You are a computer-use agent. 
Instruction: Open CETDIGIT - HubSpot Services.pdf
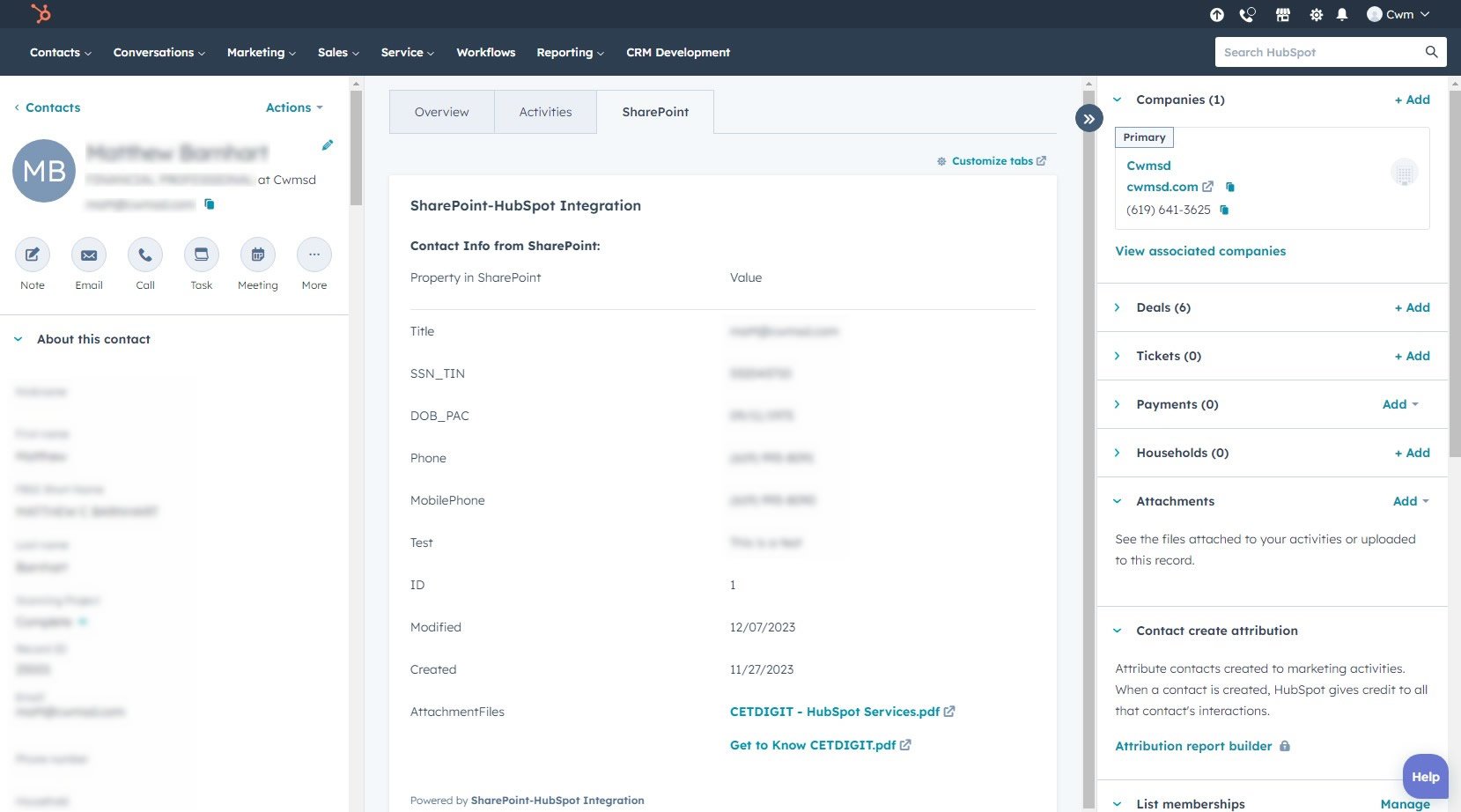[834, 711]
